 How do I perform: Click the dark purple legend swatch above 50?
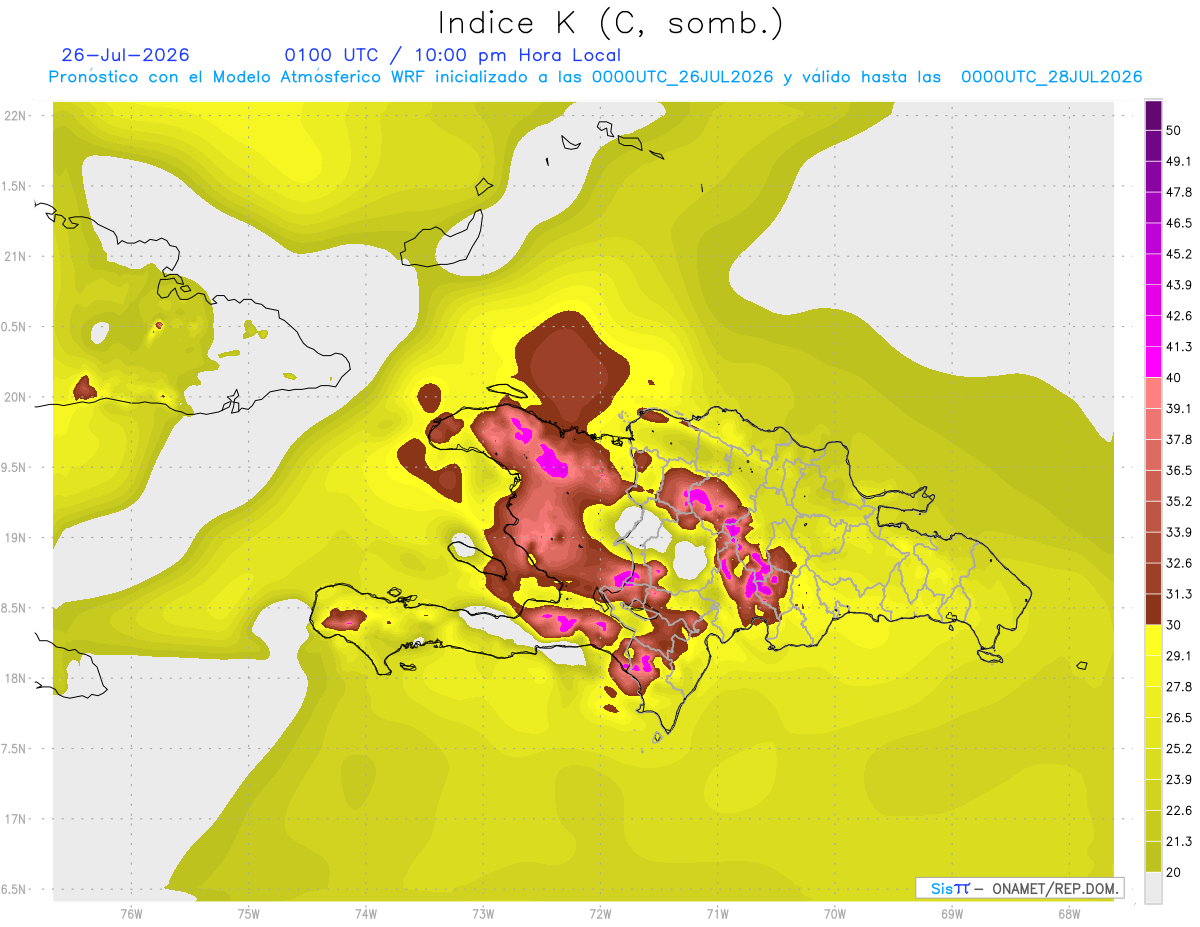coord(1154,115)
